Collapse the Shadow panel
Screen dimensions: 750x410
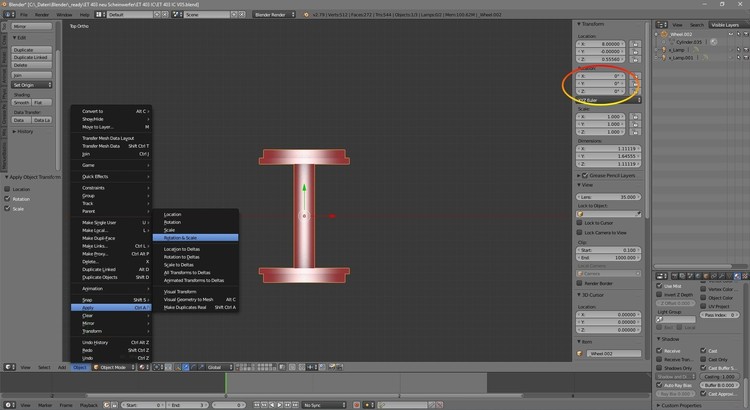(x=659, y=339)
